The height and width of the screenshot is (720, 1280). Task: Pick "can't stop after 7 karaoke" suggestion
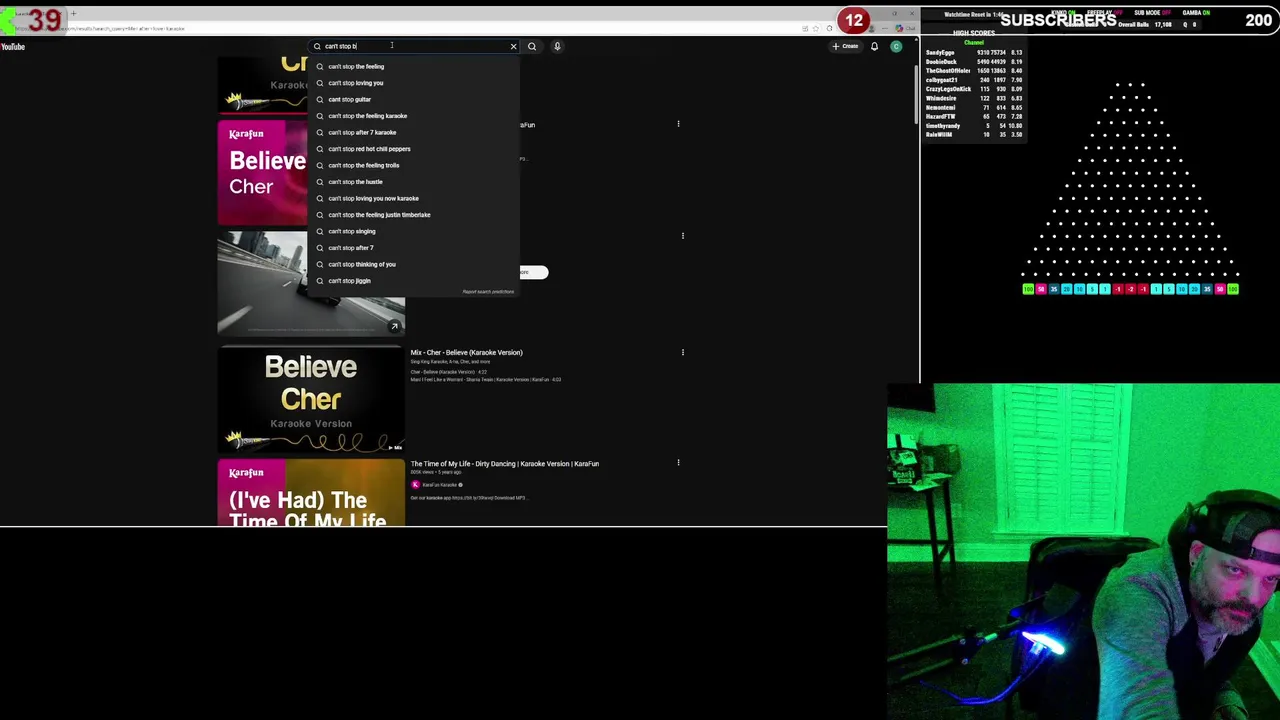[414, 132]
